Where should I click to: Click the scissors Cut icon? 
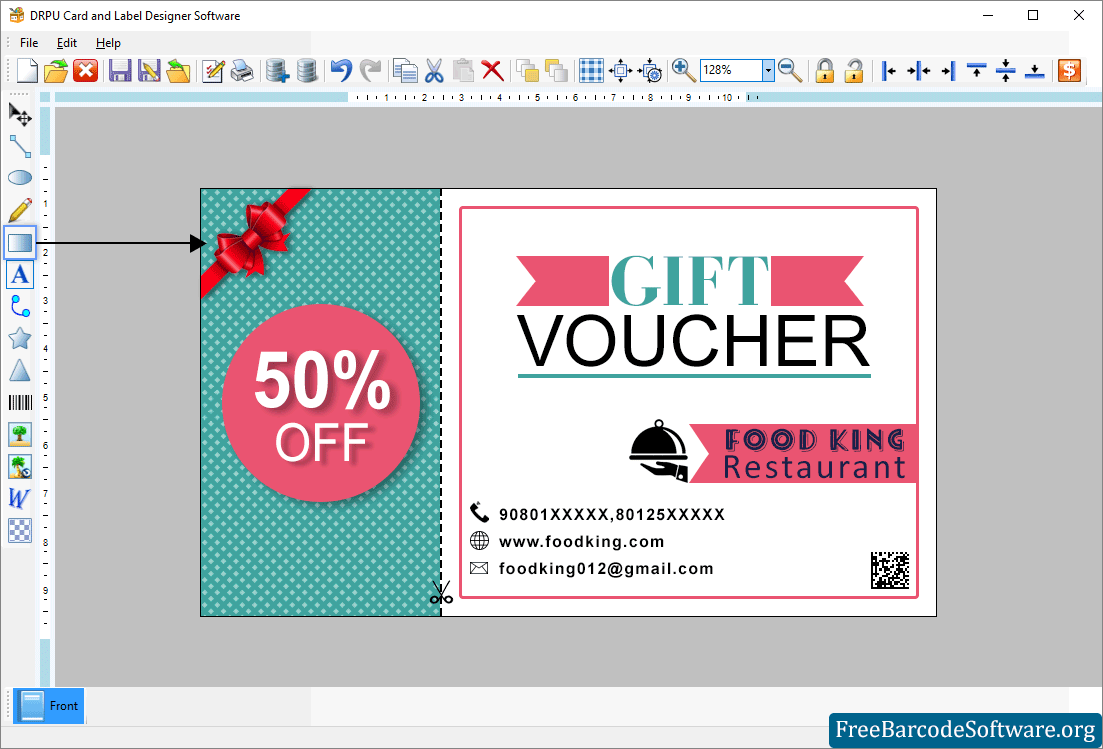pyautogui.click(x=434, y=70)
